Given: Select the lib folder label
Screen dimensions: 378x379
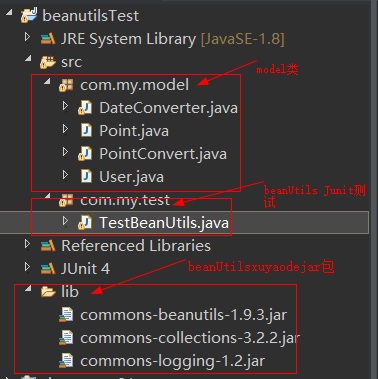Looking at the screenshot, I should pyautogui.click(x=70, y=292).
